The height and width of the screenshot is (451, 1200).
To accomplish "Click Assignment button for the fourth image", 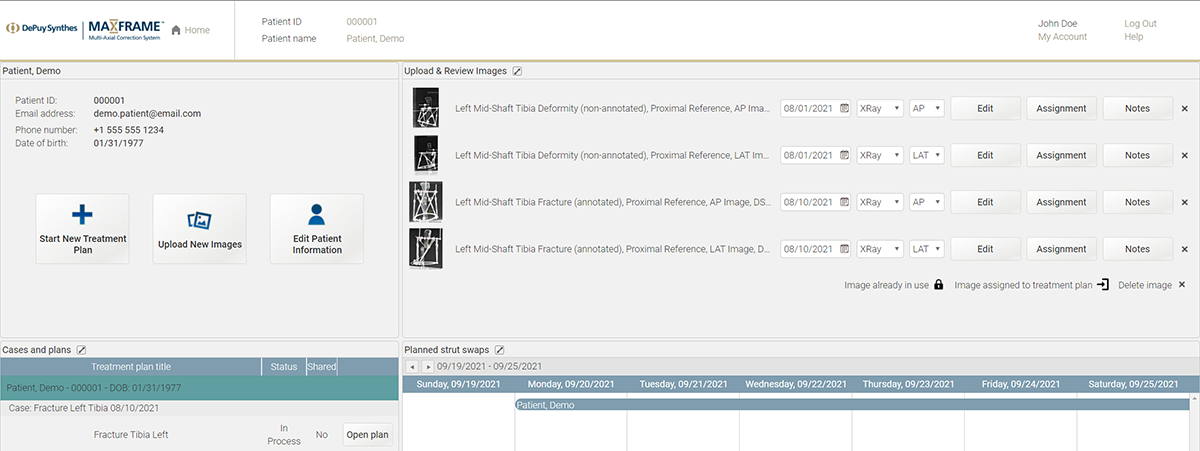I will pos(1061,249).
